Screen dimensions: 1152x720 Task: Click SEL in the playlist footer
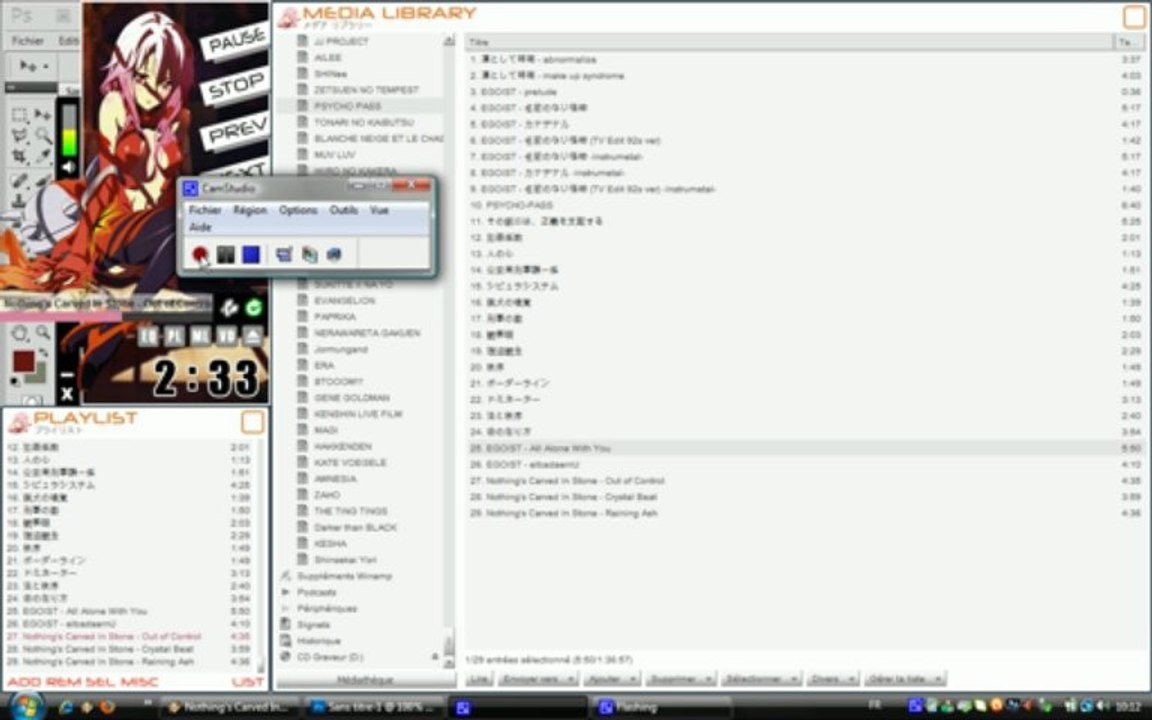click(x=99, y=683)
